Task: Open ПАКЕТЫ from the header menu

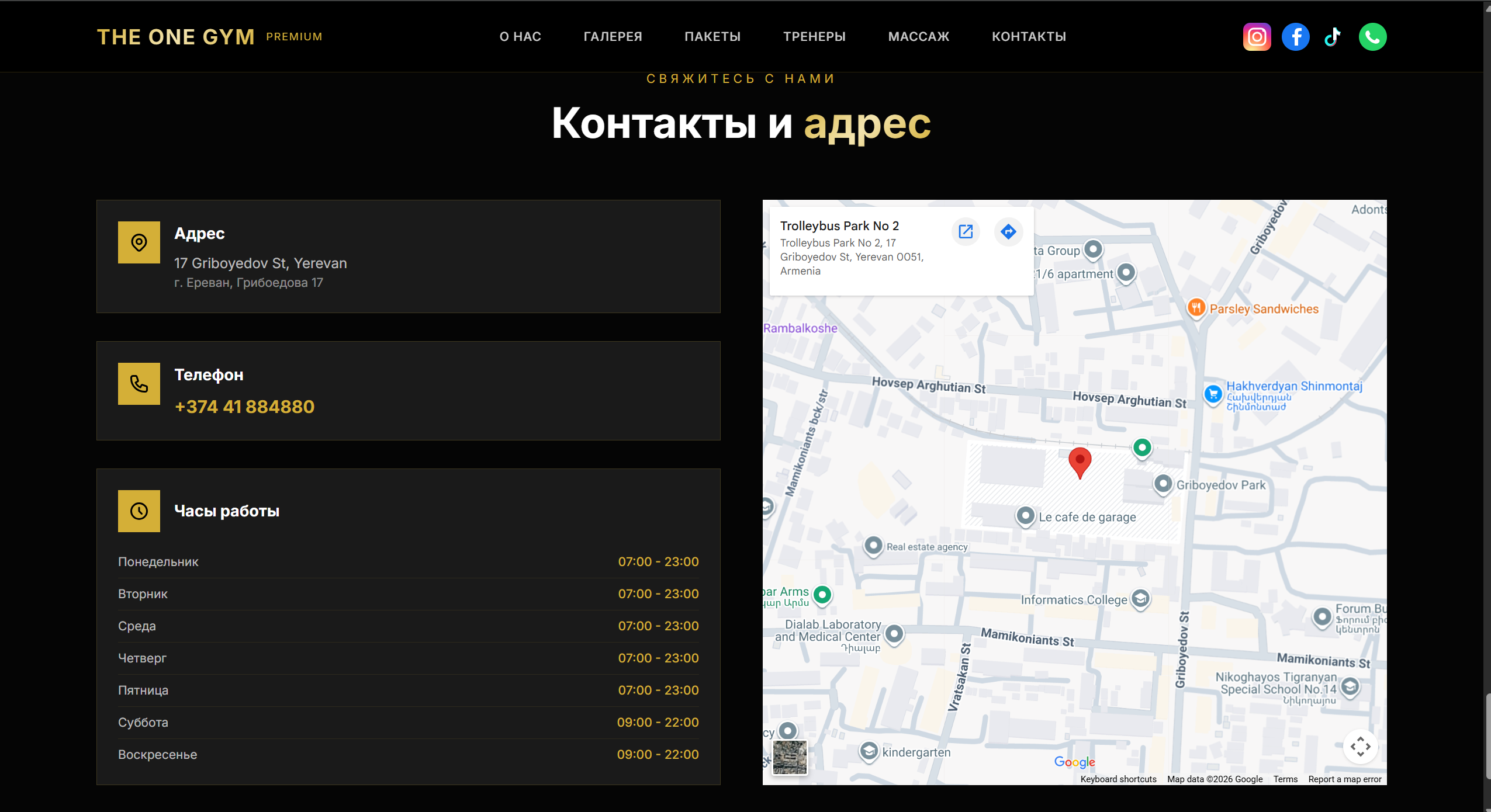Action: 713,36
